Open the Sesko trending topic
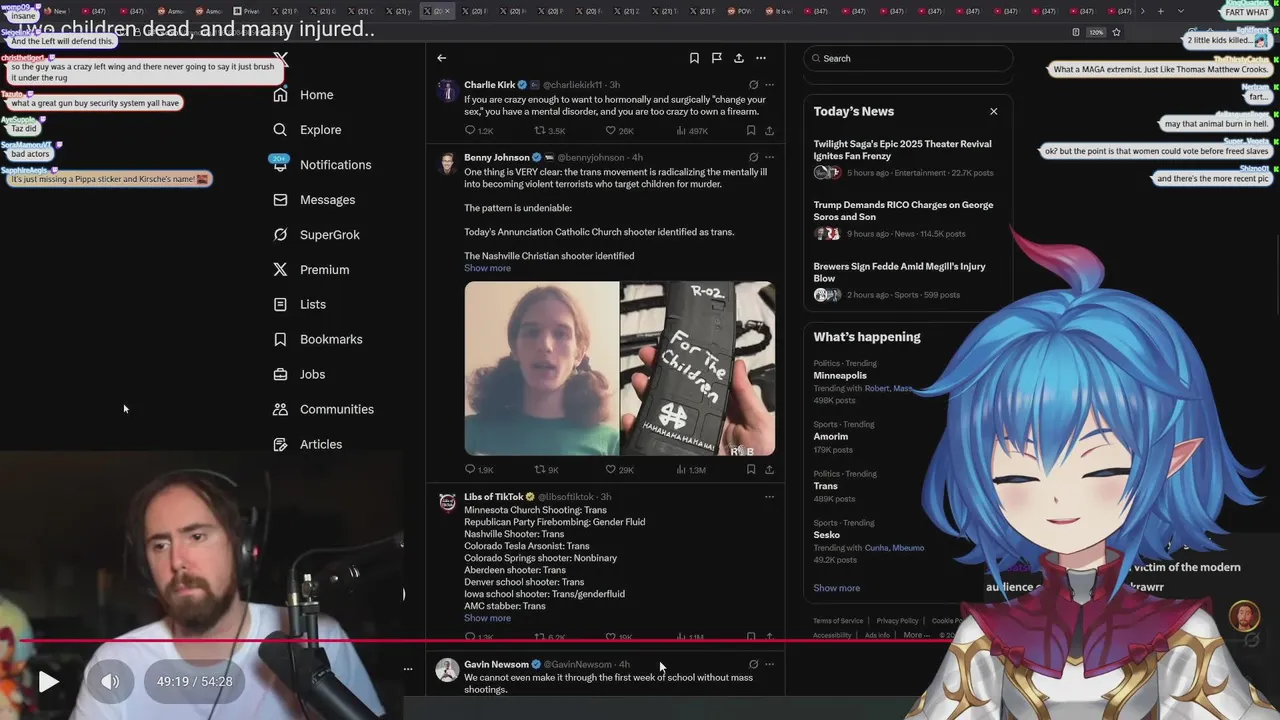1280x720 pixels. [827, 535]
